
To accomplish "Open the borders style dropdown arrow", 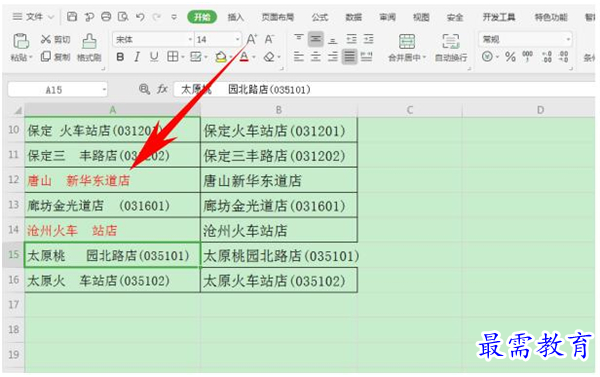I will click(x=183, y=57).
